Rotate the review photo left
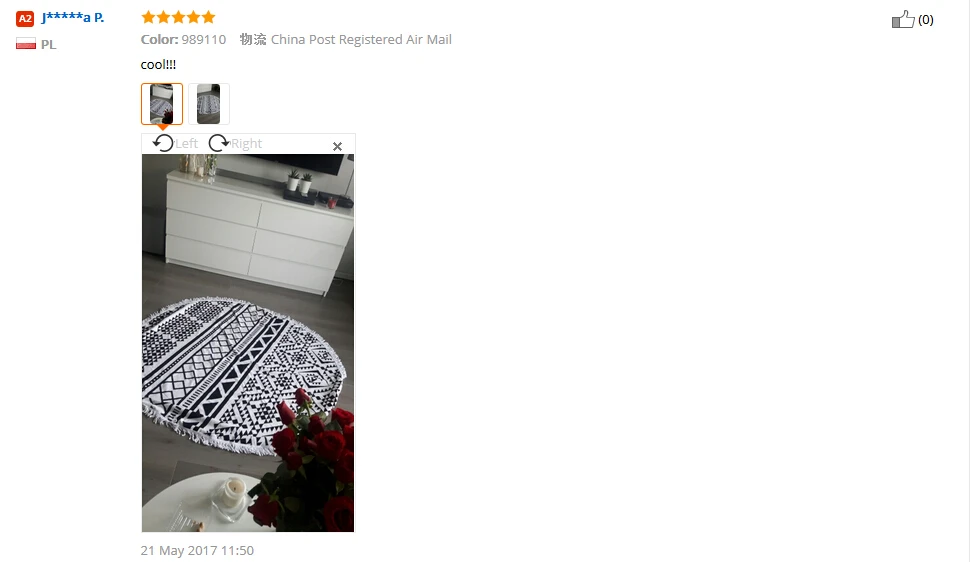 [163, 143]
